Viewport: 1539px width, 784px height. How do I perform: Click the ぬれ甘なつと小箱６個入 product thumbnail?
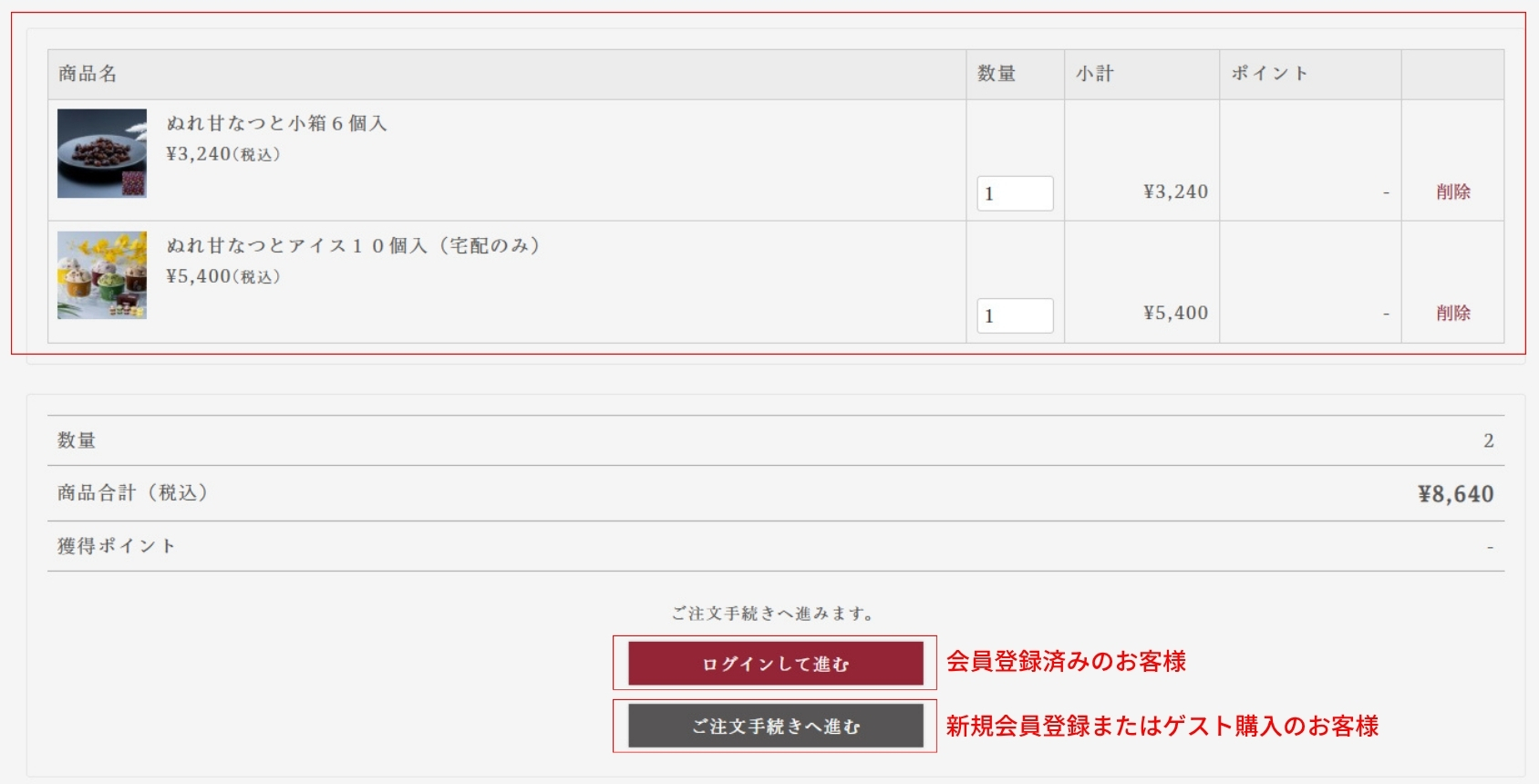[102, 153]
